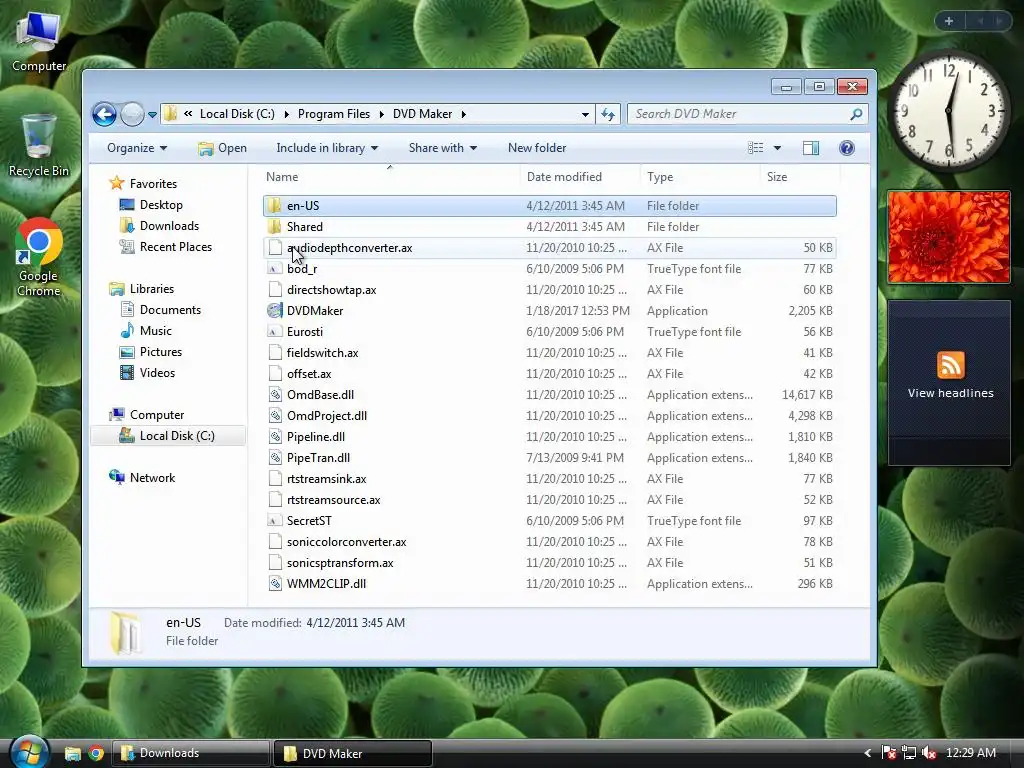Select the SecretST font file icon
The height and width of the screenshot is (768, 1024).
point(275,520)
